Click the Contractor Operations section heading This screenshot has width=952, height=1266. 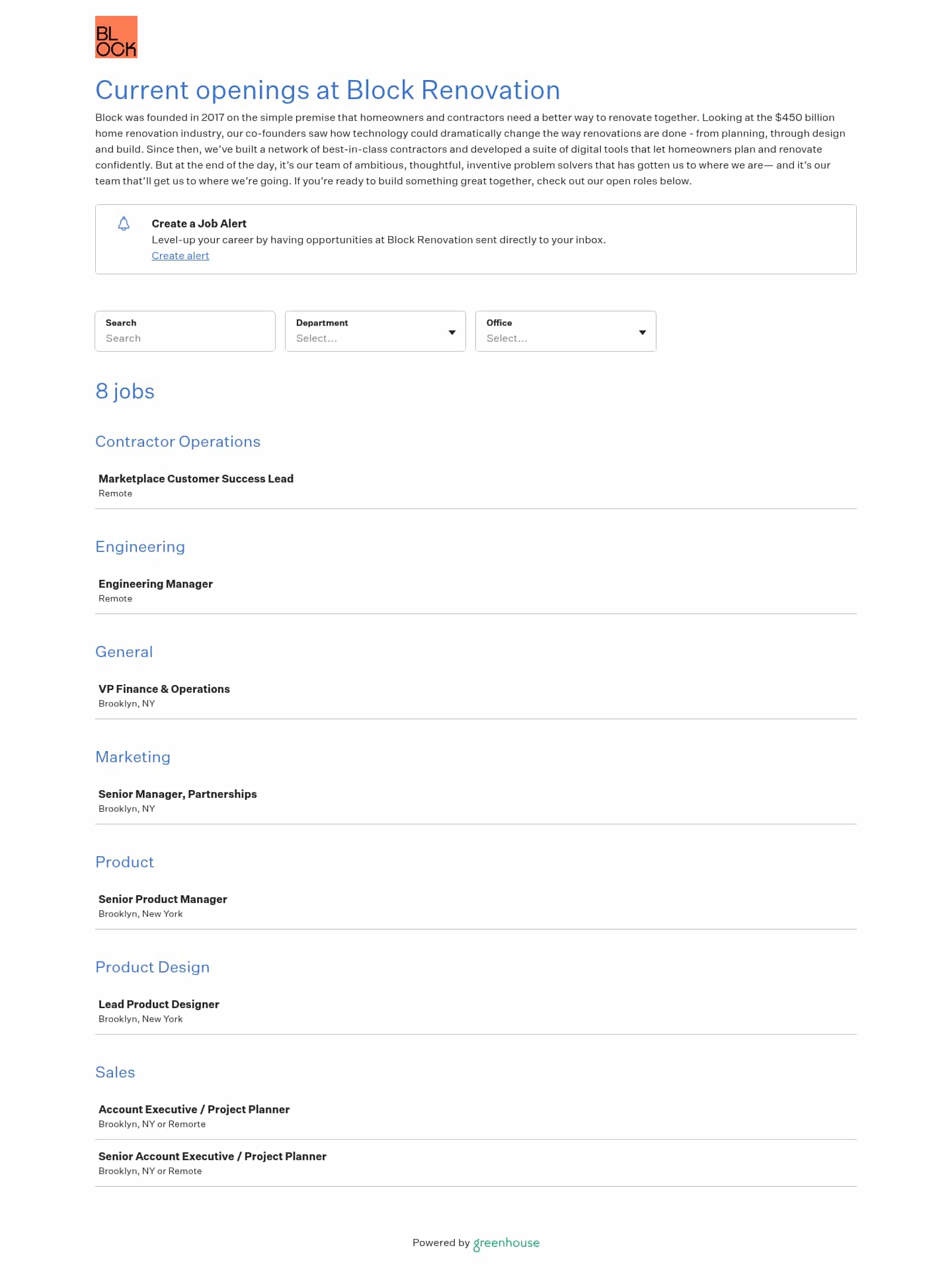(x=178, y=442)
